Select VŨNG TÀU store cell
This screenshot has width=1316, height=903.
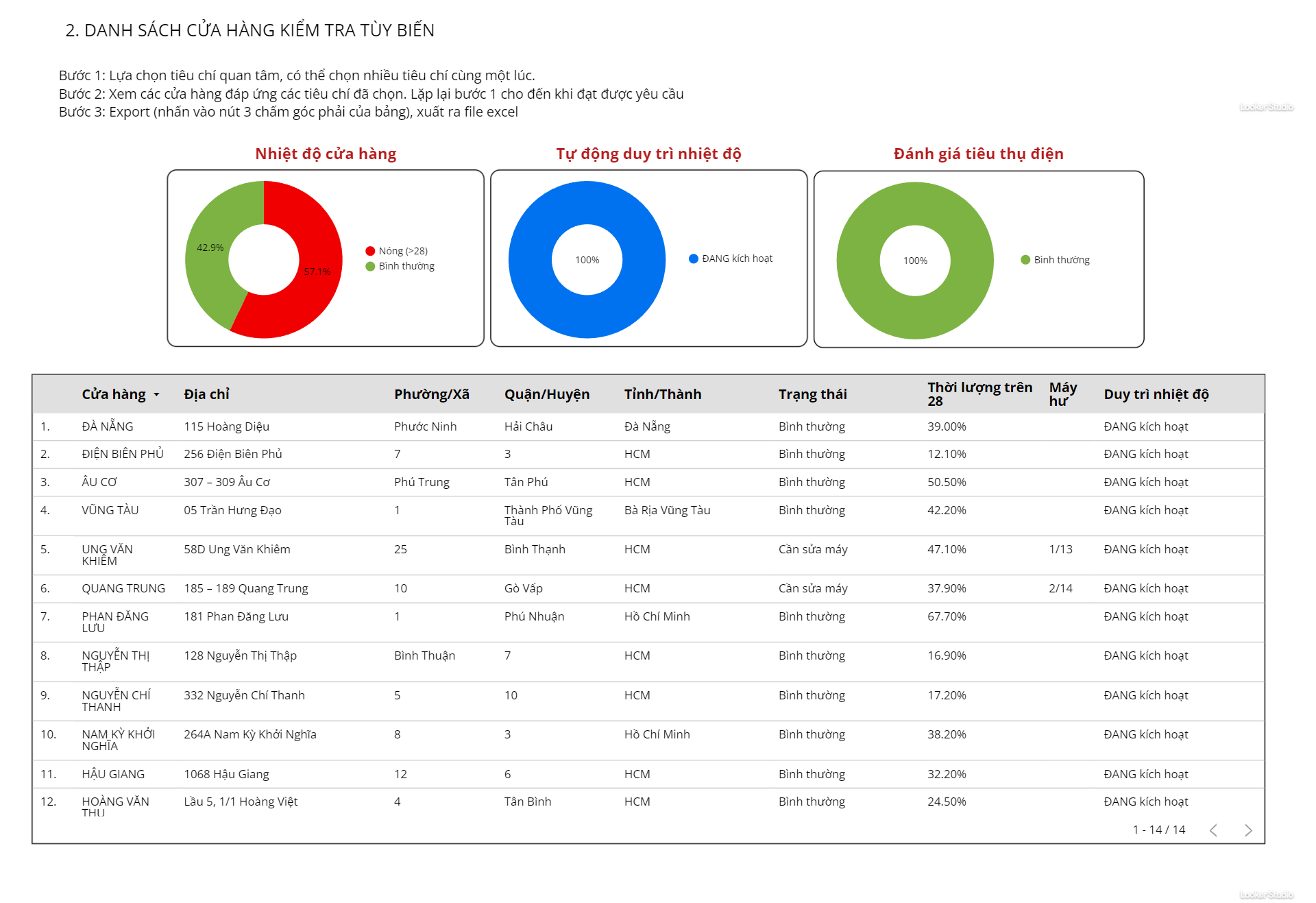(x=110, y=510)
